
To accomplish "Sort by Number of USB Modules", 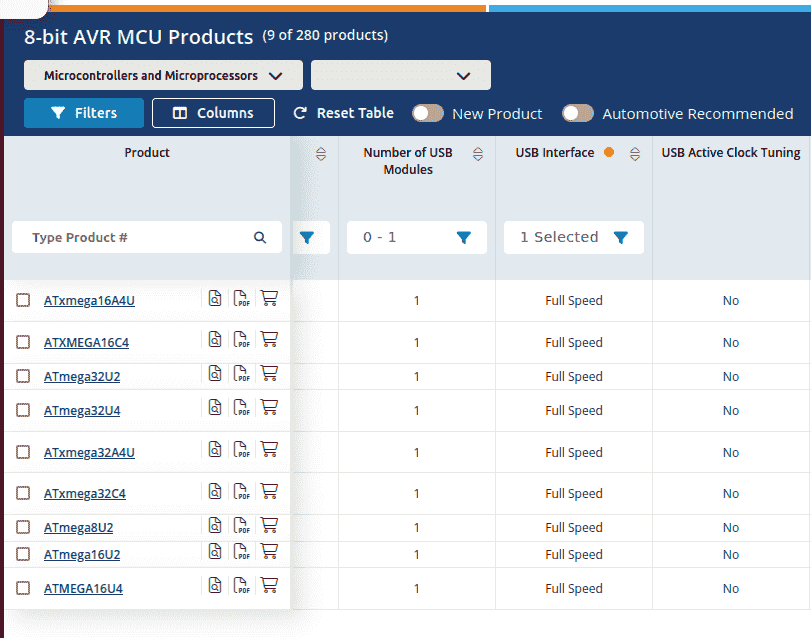I will [x=478, y=154].
